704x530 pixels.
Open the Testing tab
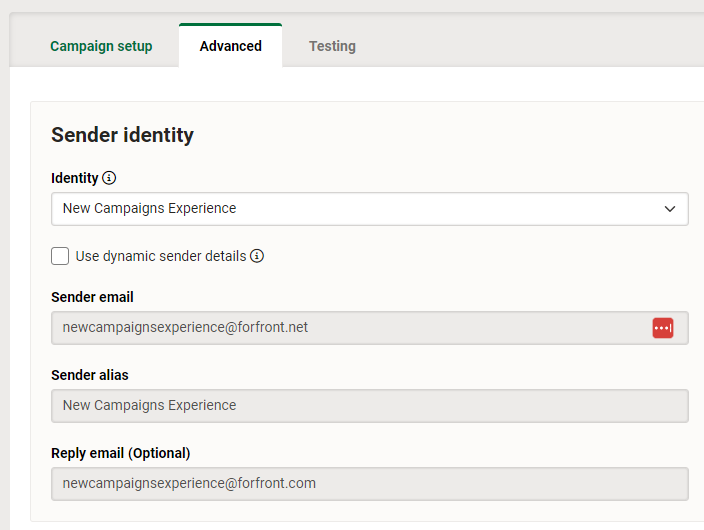332,46
